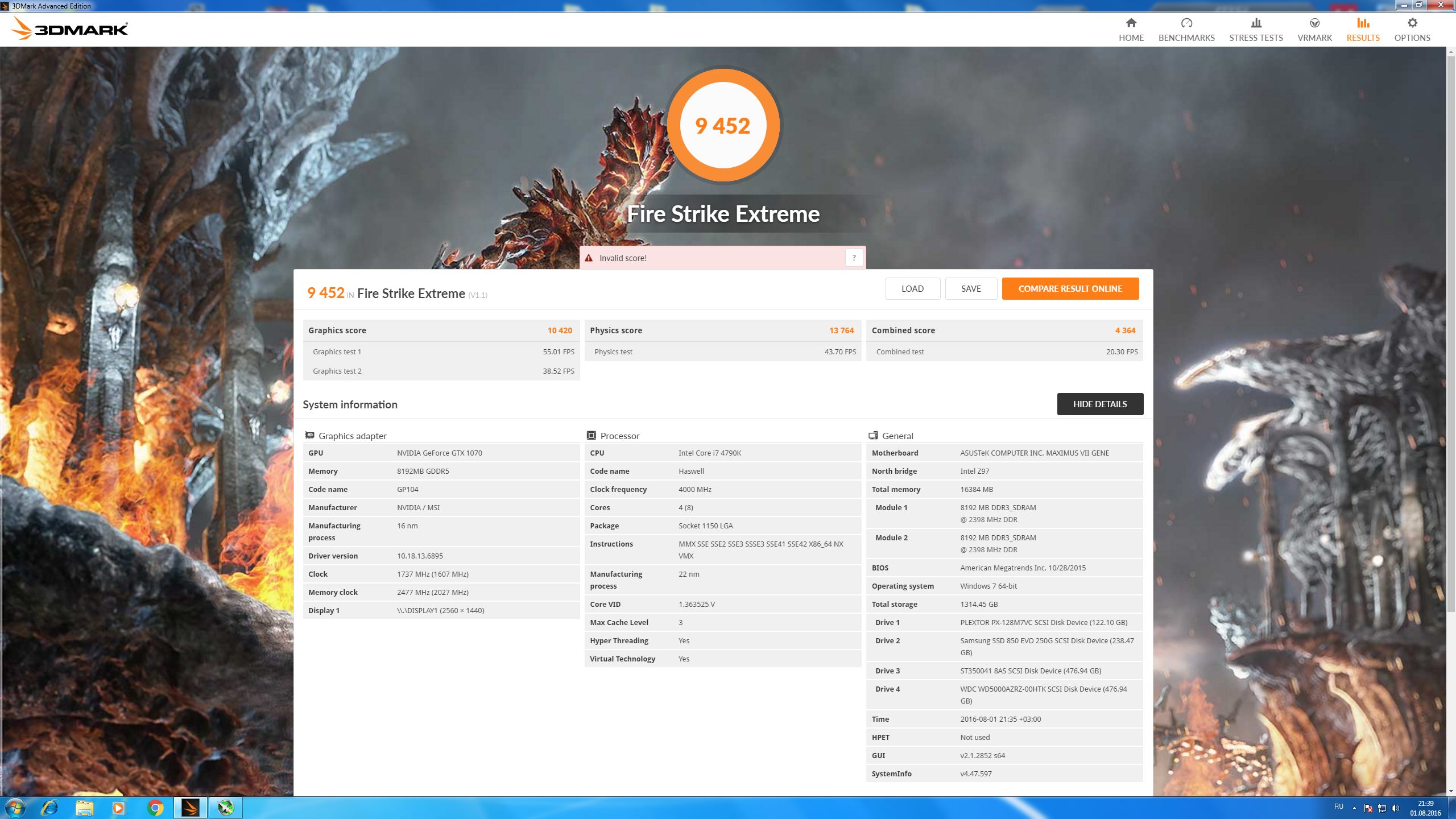Click volume speaker icon in system tray
The height and width of the screenshot is (819, 1456).
point(1395,808)
